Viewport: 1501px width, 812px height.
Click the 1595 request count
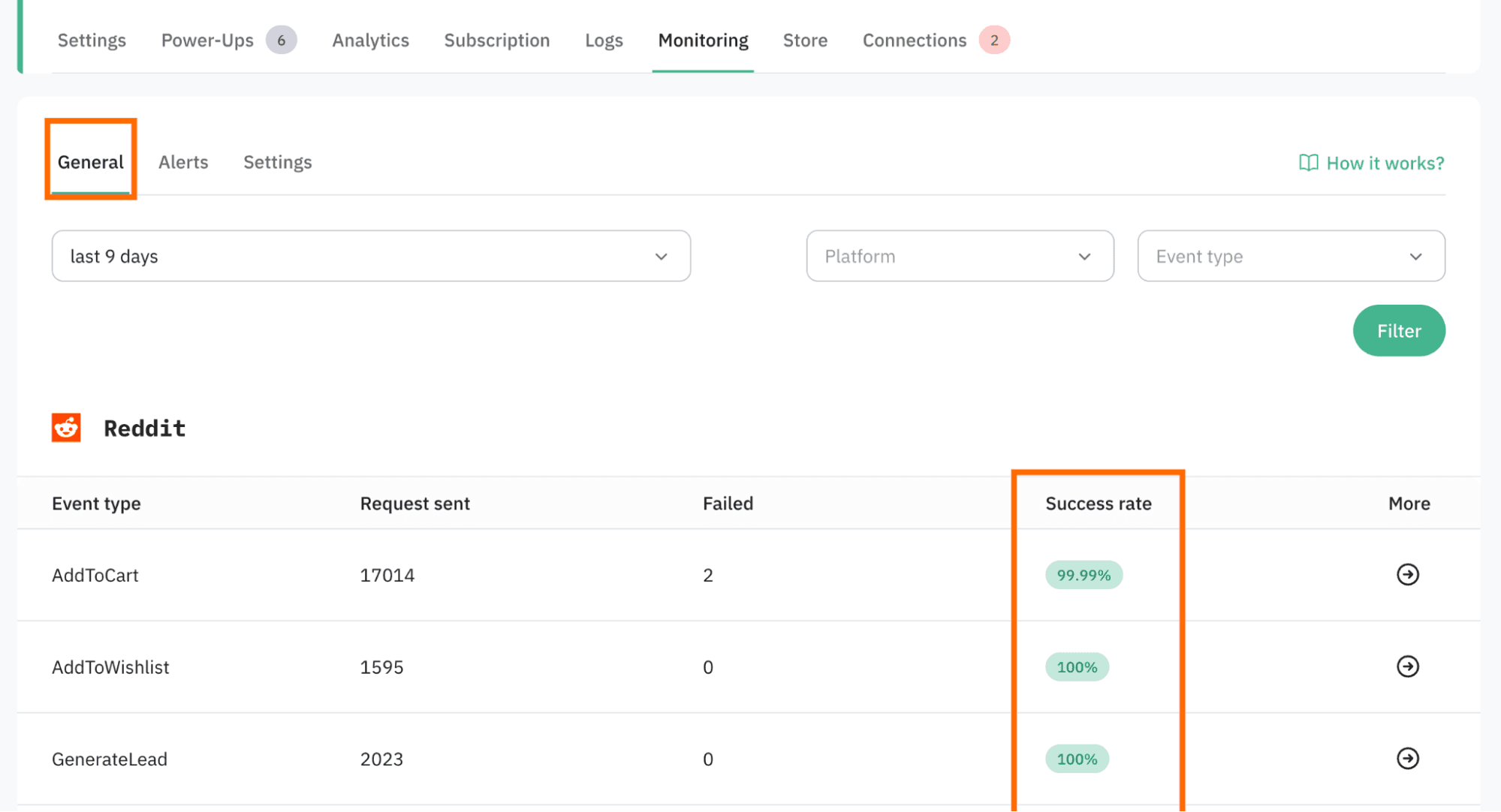pyautogui.click(x=381, y=667)
